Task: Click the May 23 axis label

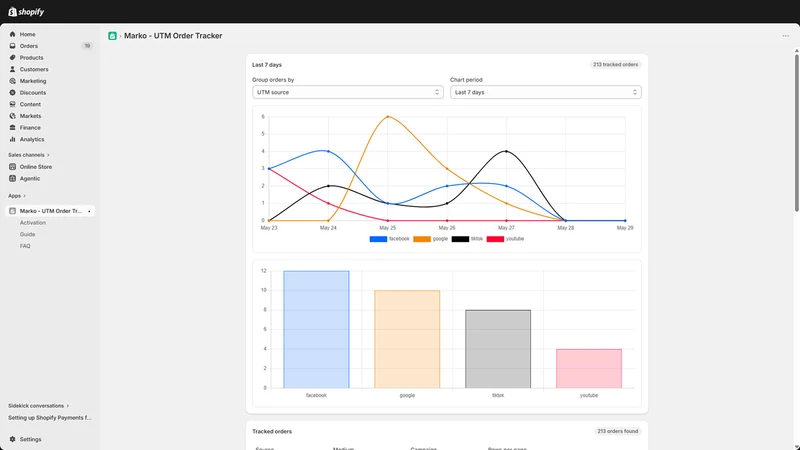Action: (269, 228)
